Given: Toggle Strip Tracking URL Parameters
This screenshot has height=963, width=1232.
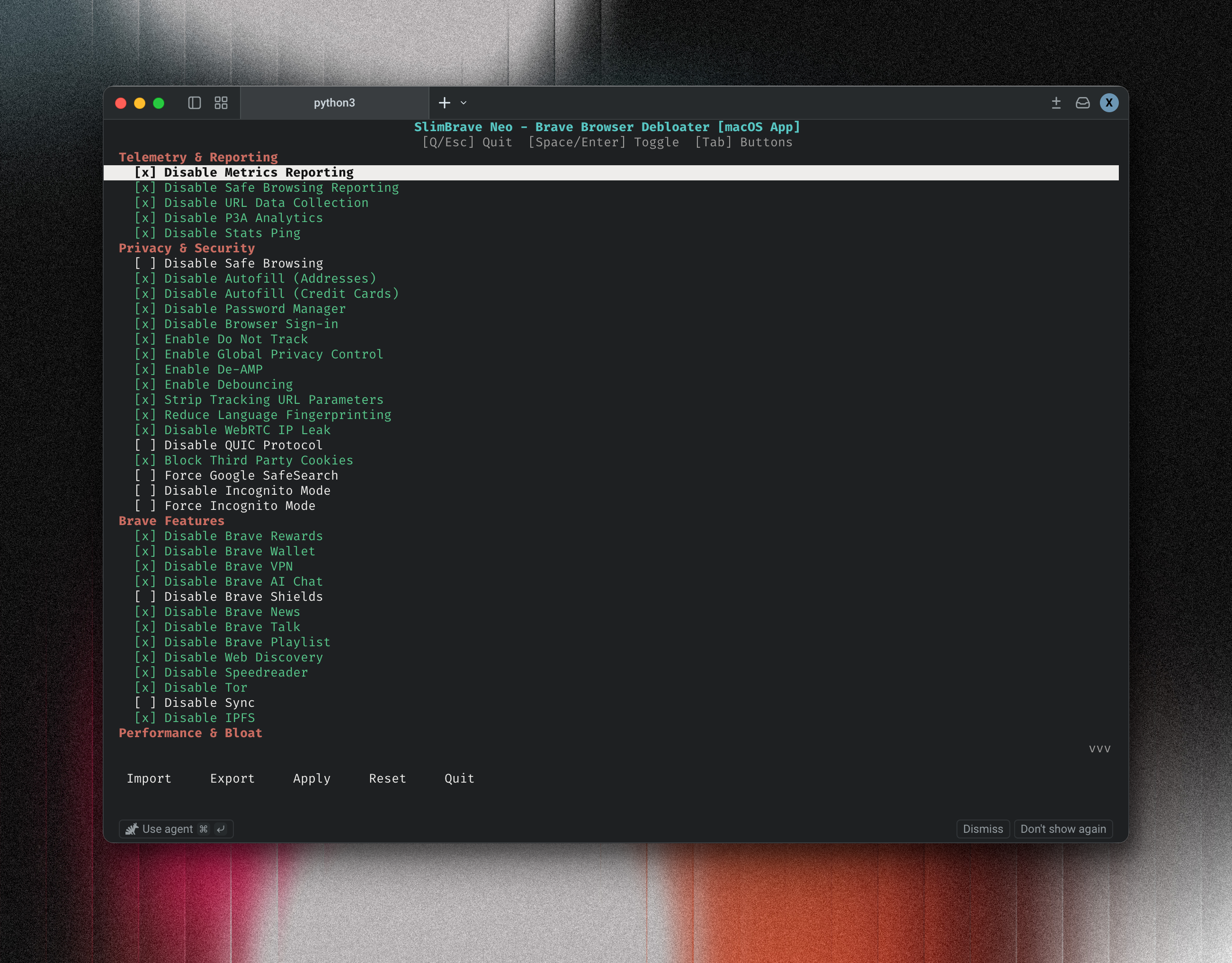Looking at the screenshot, I should click(259, 400).
